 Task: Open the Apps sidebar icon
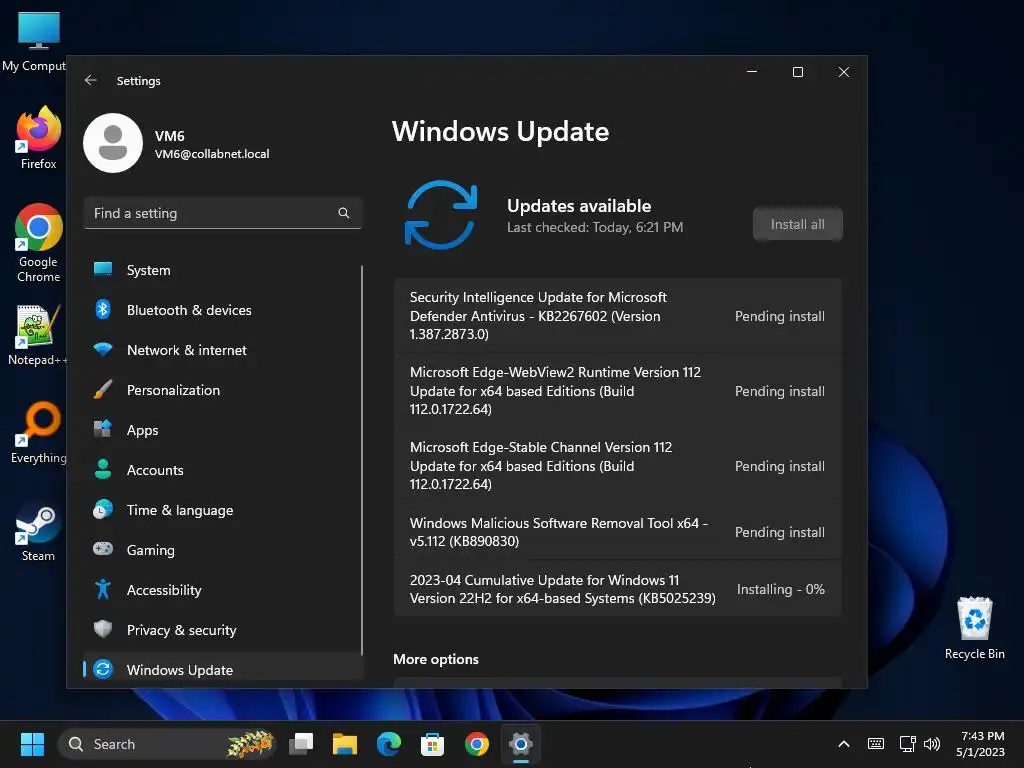tap(103, 430)
